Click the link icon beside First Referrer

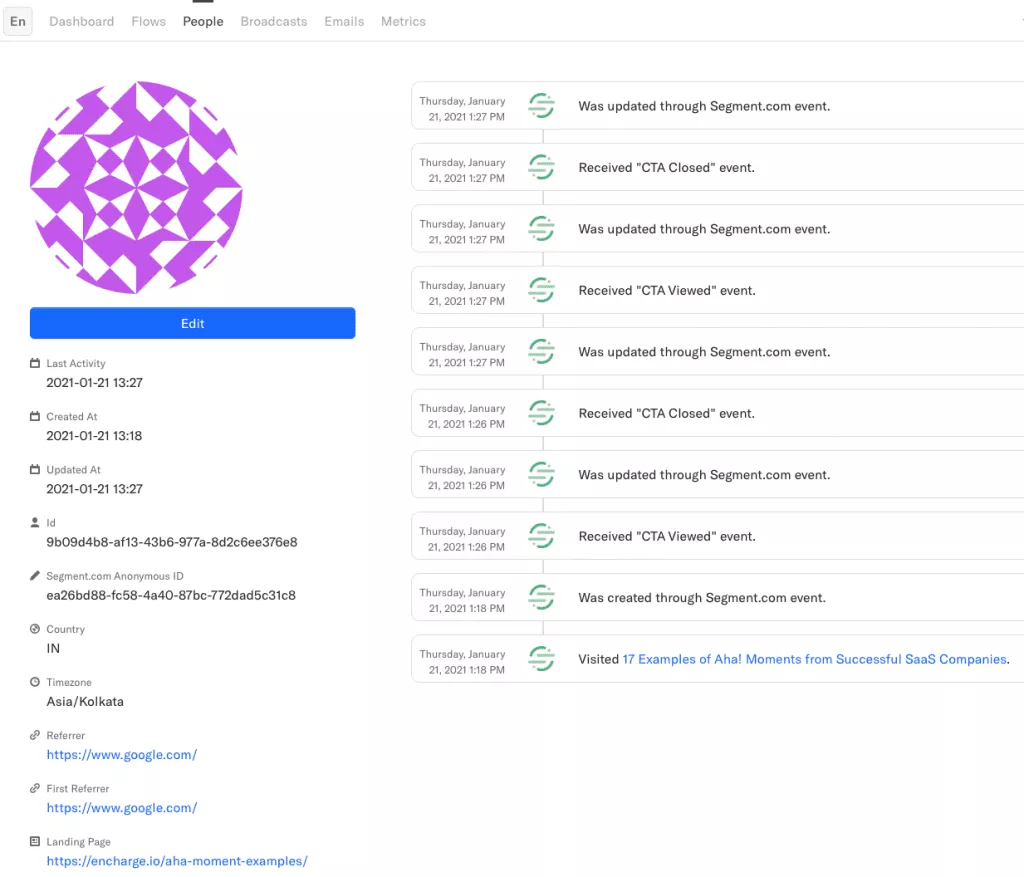(35, 788)
